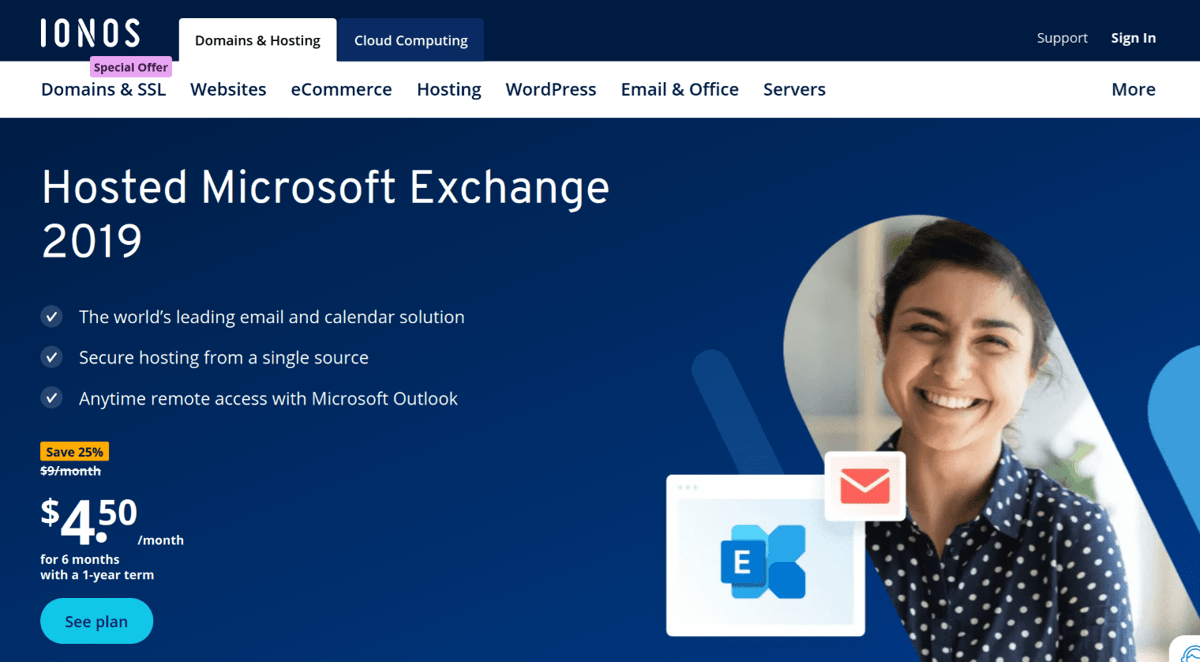Open the Servers menu
The height and width of the screenshot is (662, 1200).
pos(794,89)
